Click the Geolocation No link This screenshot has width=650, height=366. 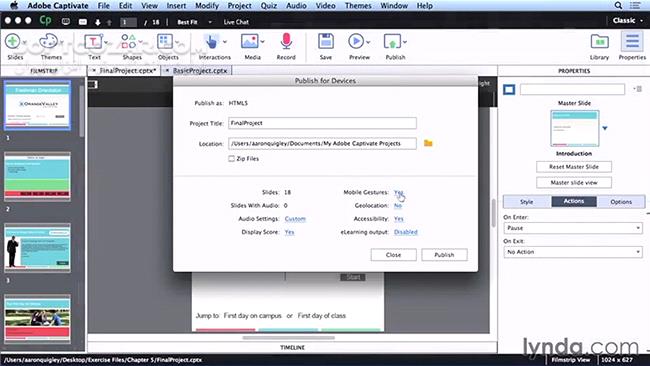[x=398, y=206]
